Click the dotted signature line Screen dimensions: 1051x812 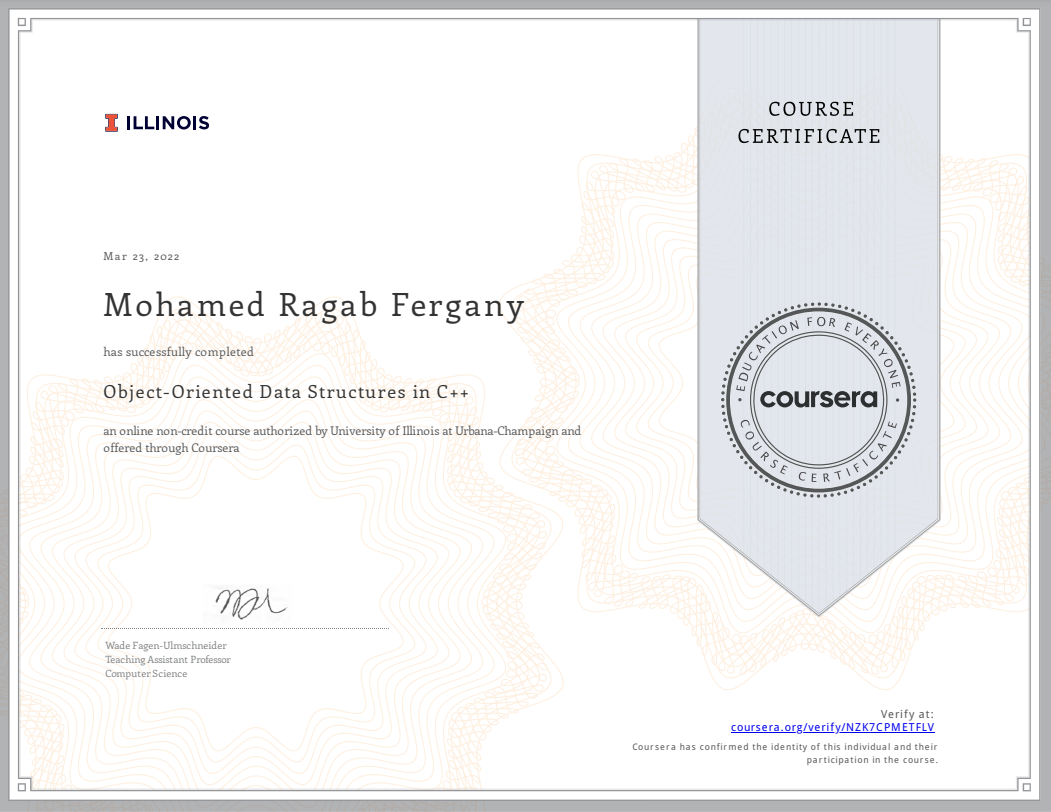245,629
